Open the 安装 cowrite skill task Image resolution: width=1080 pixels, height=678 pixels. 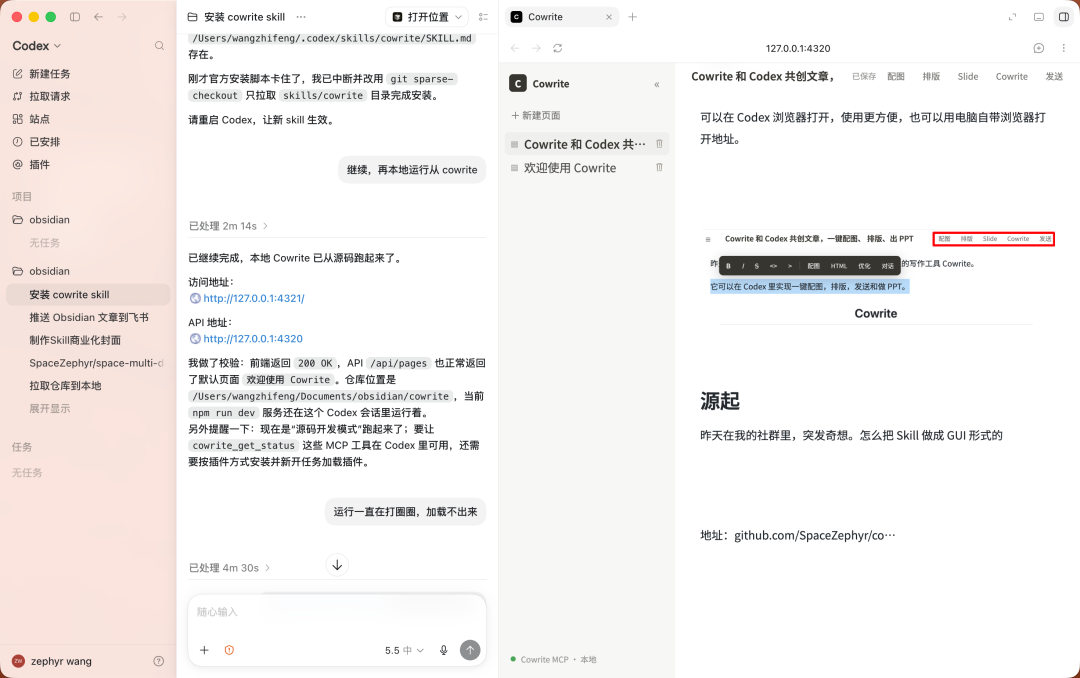tap(88, 295)
